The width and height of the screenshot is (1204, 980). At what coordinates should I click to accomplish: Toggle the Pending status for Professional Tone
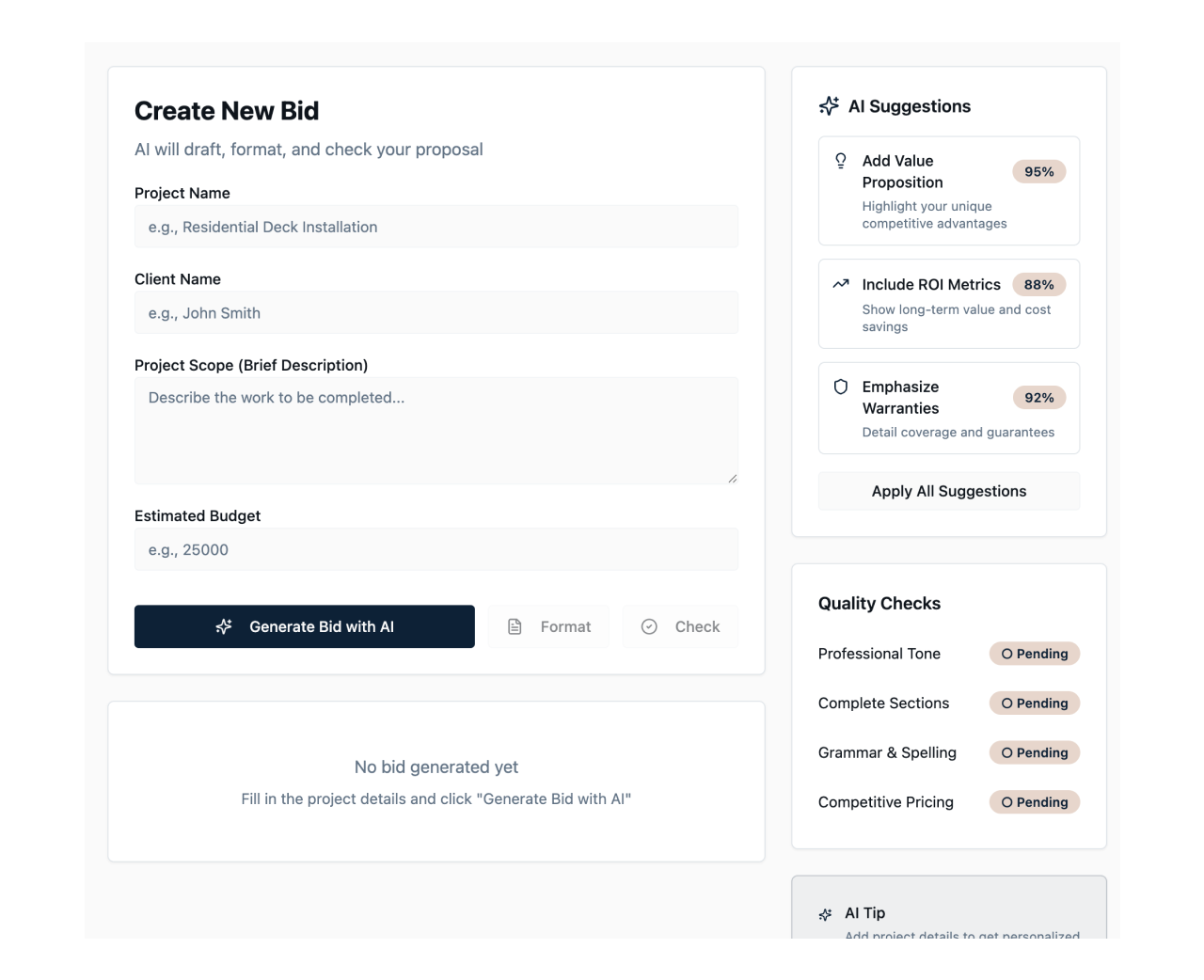(x=1035, y=653)
